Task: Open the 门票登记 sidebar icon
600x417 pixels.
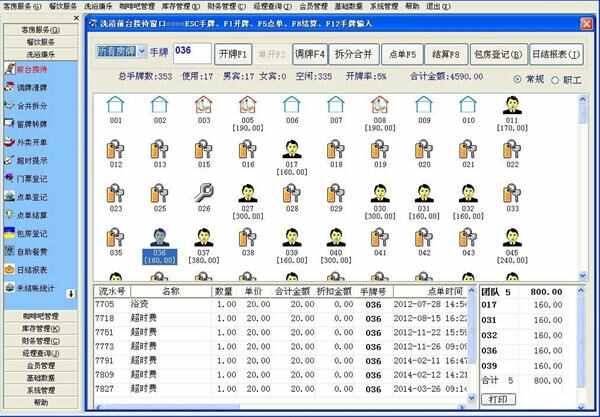Action: [x=10, y=178]
